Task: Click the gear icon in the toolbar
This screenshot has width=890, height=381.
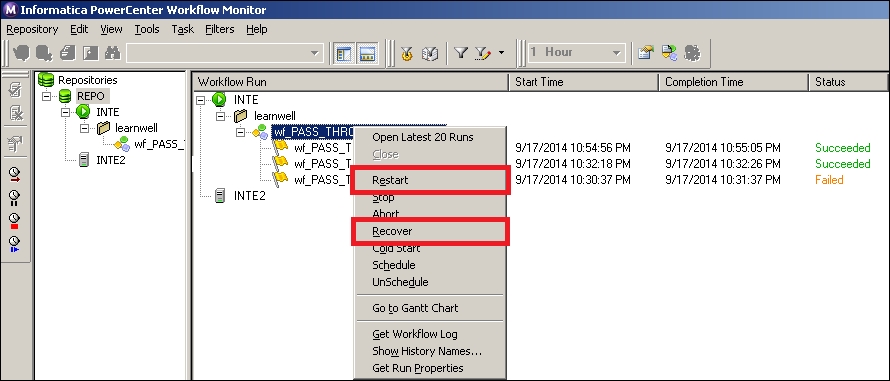Action: (692, 53)
